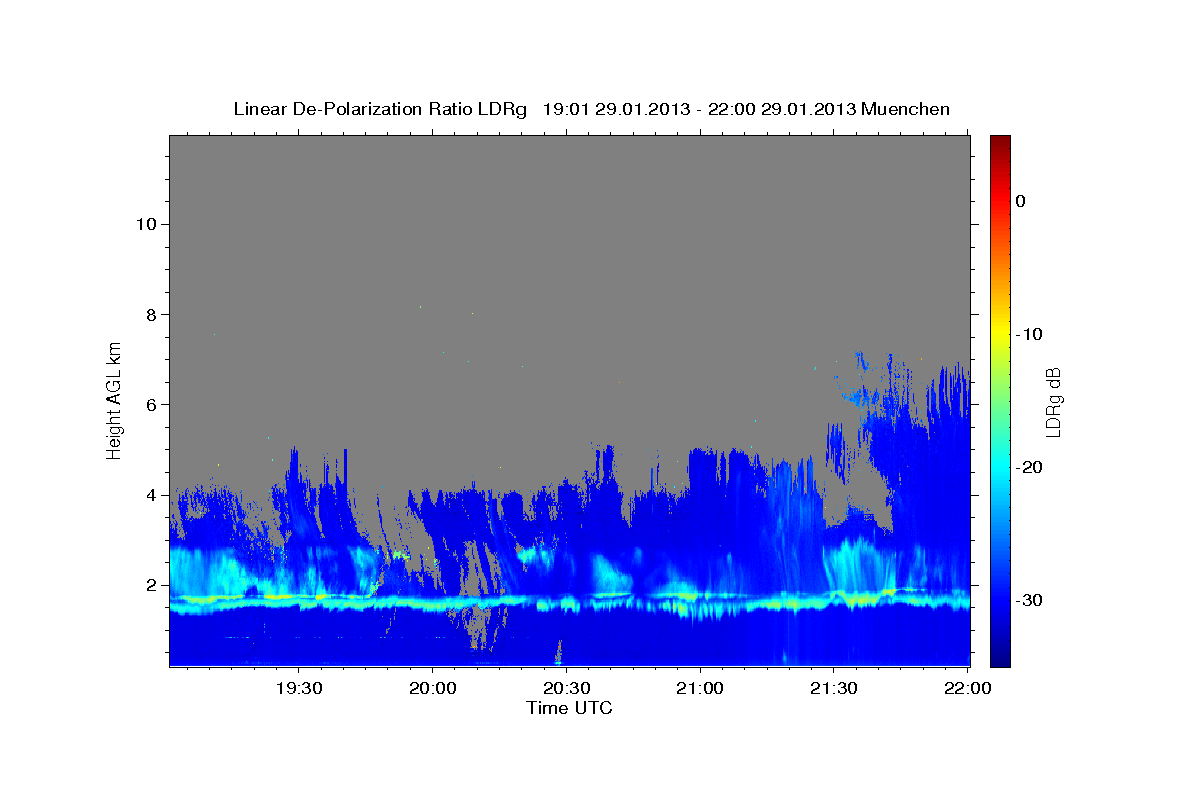The height and width of the screenshot is (800, 1200).
Task: Click the '21:00' time axis label
Action: tap(699, 688)
